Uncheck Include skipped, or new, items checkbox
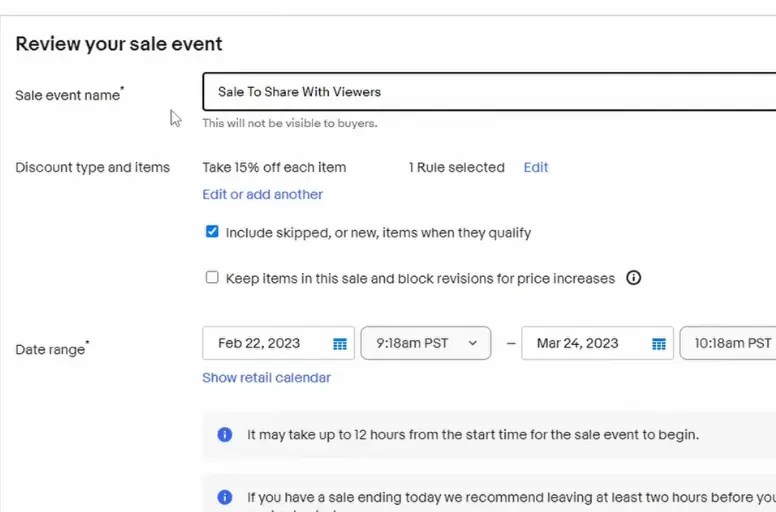 click(x=212, y=232)
